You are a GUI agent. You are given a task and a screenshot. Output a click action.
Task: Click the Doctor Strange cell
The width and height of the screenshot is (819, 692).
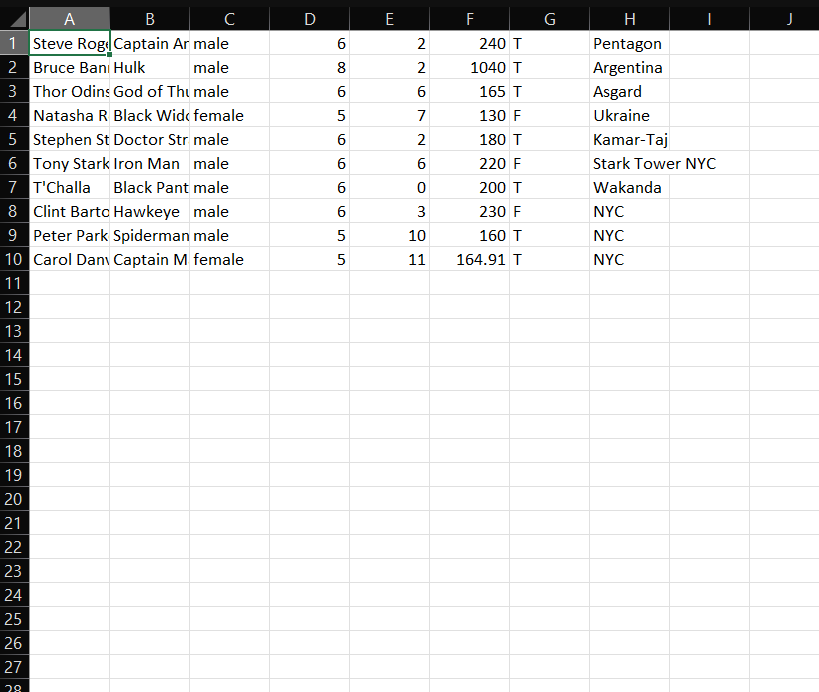click(x=149, y=139)
